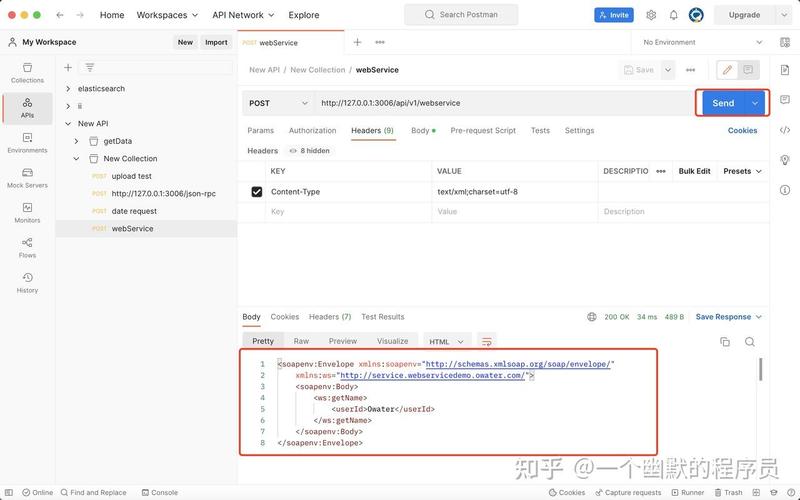The height and width of the screenshot is (500, 800).
Task: Open Flows in the sidebar
Action: [28, 248]
